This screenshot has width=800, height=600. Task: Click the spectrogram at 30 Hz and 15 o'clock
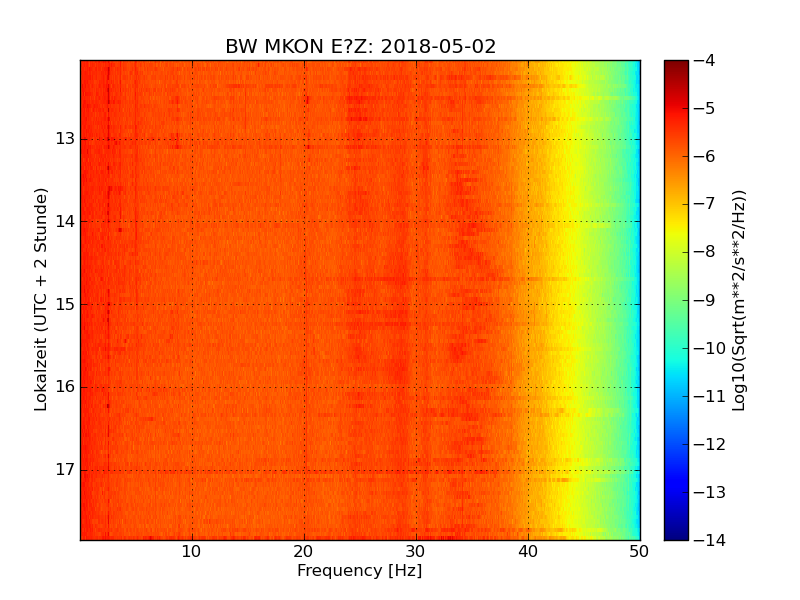(x=416, y=305)
